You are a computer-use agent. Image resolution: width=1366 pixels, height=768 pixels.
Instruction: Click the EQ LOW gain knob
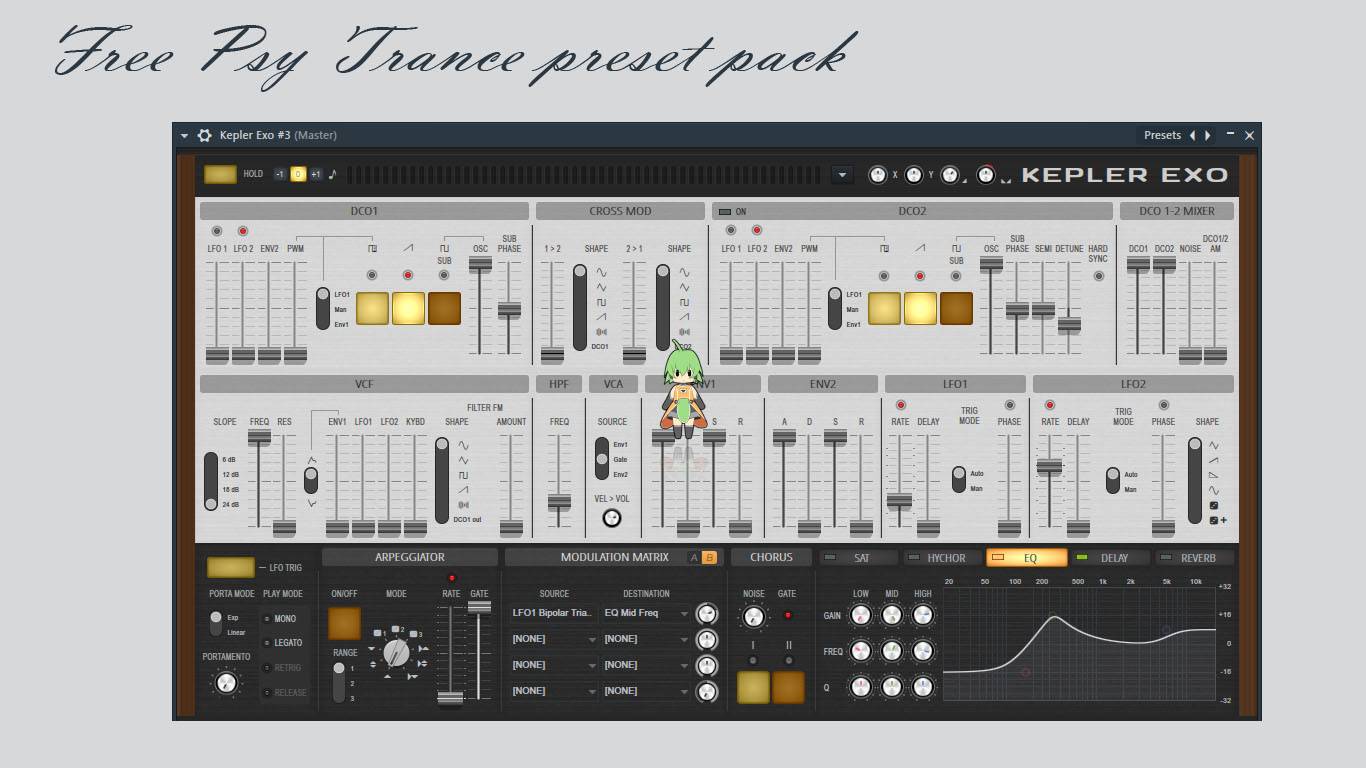pyautogui.click(x=860, y=616)
